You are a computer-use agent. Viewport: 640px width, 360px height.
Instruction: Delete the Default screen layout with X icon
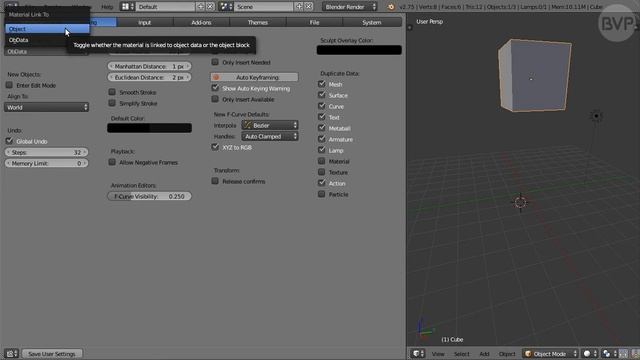(x=210, y=7)
